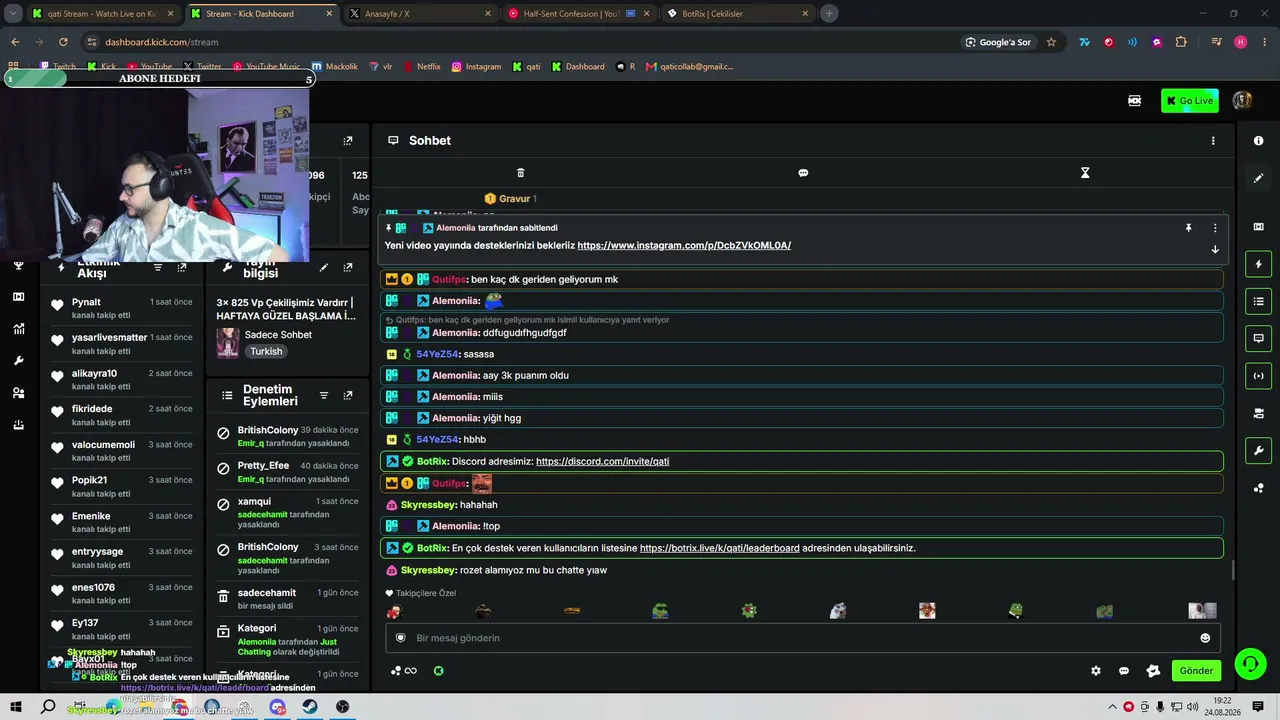Open the Netflix bookmark
This screenshot has height=720, width=1280.
click(422, 67)
